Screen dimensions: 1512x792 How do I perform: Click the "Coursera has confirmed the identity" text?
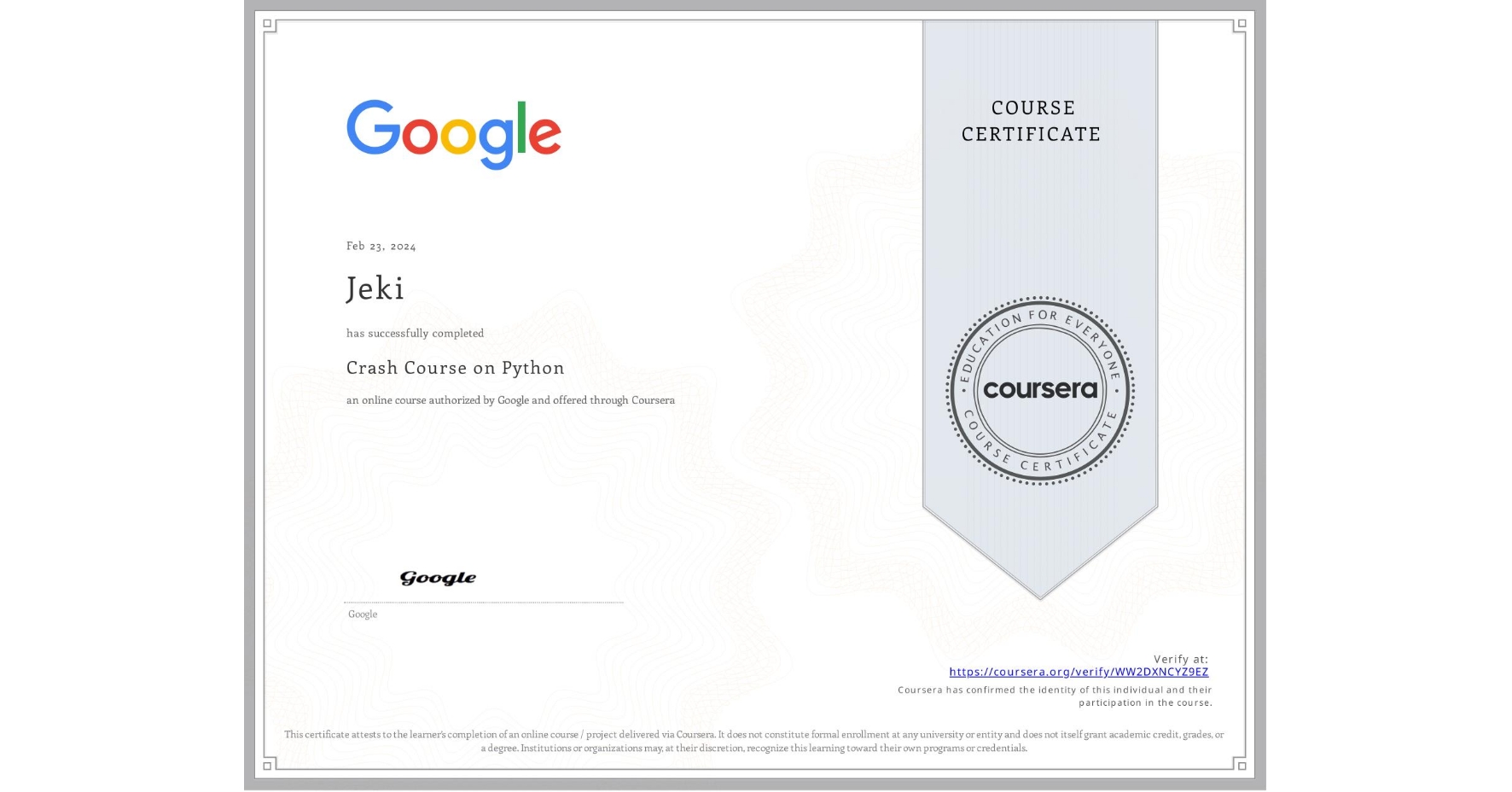(x=1055, y=696)
